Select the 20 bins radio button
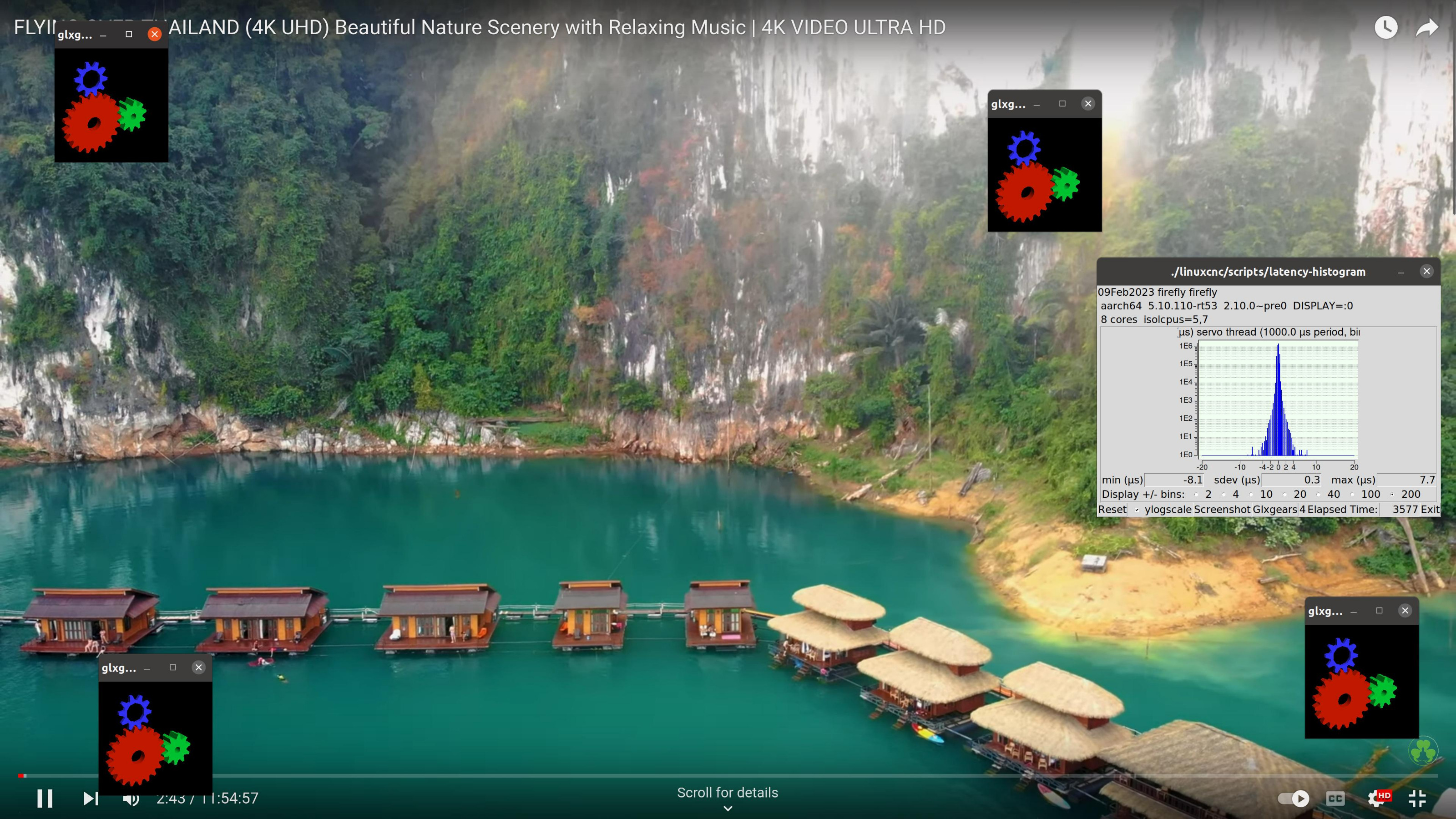This screenshot has height=819, width=1456. pyautogui.click(x=1284, y=495)
